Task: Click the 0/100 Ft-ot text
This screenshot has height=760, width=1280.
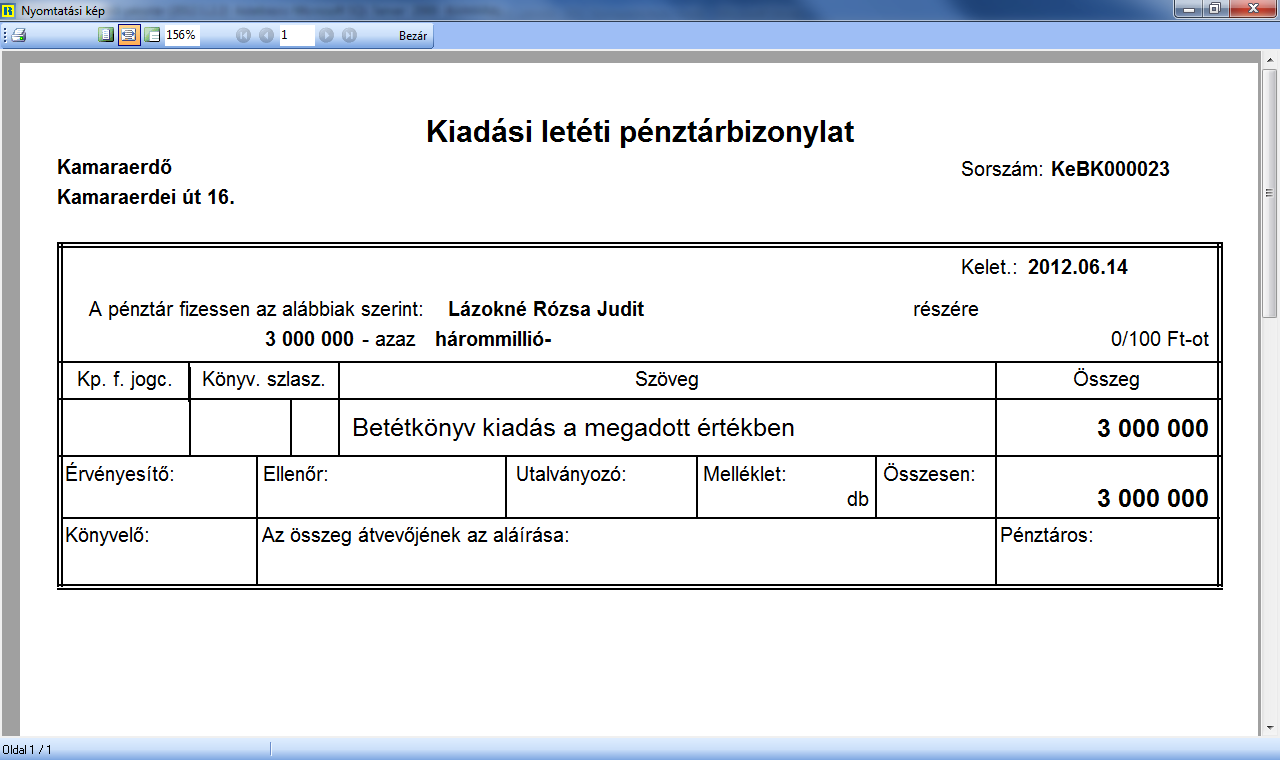Action: tap(1160, 339)
